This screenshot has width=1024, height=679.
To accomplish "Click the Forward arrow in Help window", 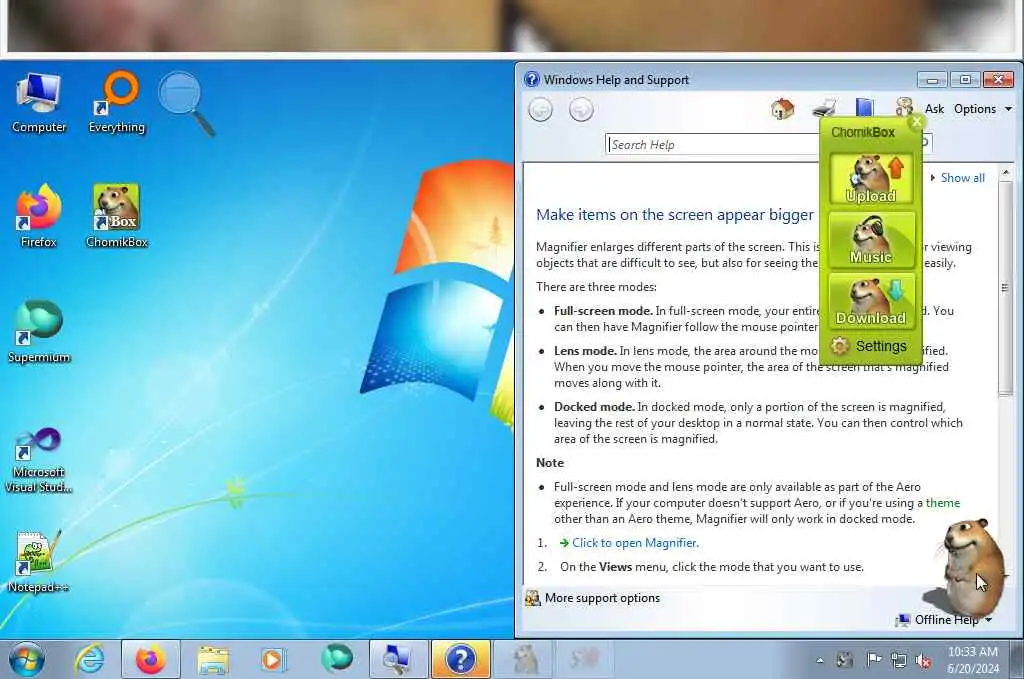I will point(581,110).
